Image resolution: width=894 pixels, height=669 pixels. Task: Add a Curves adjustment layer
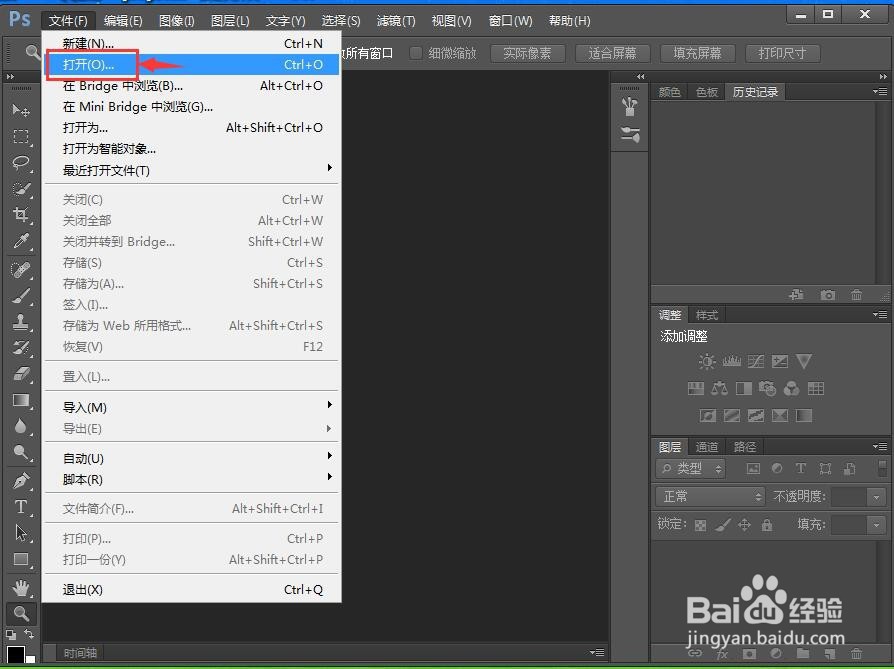click(x=756, y=361)
